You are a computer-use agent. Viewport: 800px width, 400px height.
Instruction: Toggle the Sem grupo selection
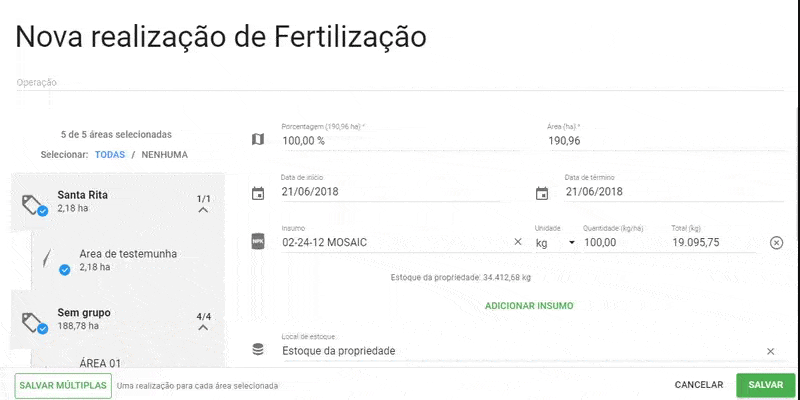36,323
